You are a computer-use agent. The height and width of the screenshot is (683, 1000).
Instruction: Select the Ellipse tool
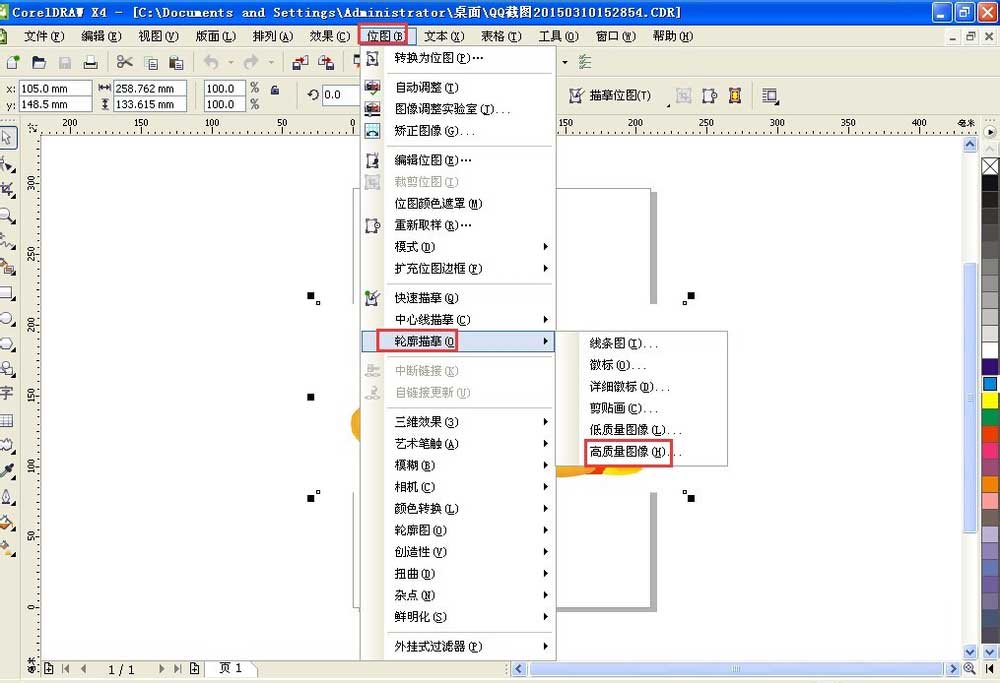(8, 319)
